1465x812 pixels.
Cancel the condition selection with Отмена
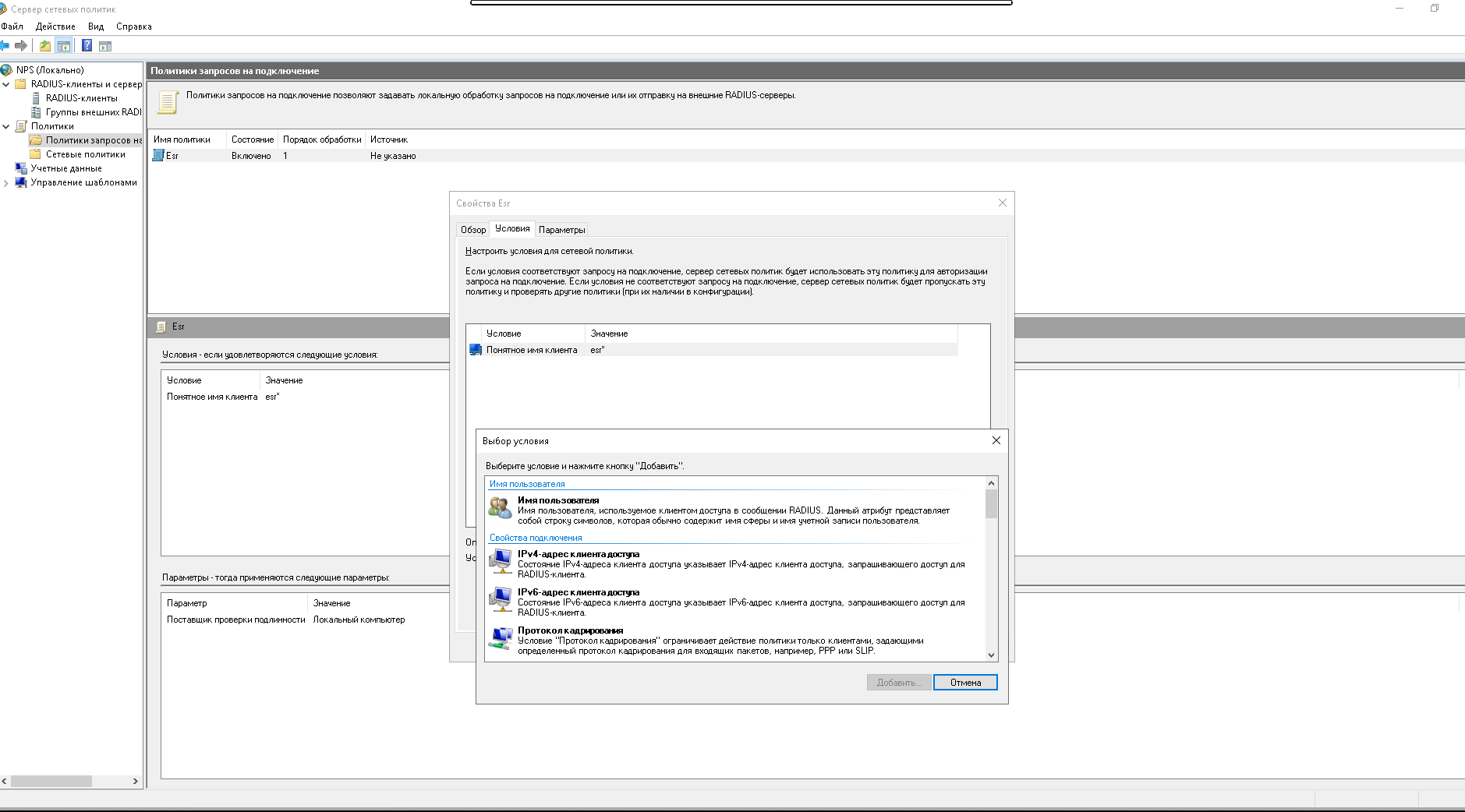point(965,683)
